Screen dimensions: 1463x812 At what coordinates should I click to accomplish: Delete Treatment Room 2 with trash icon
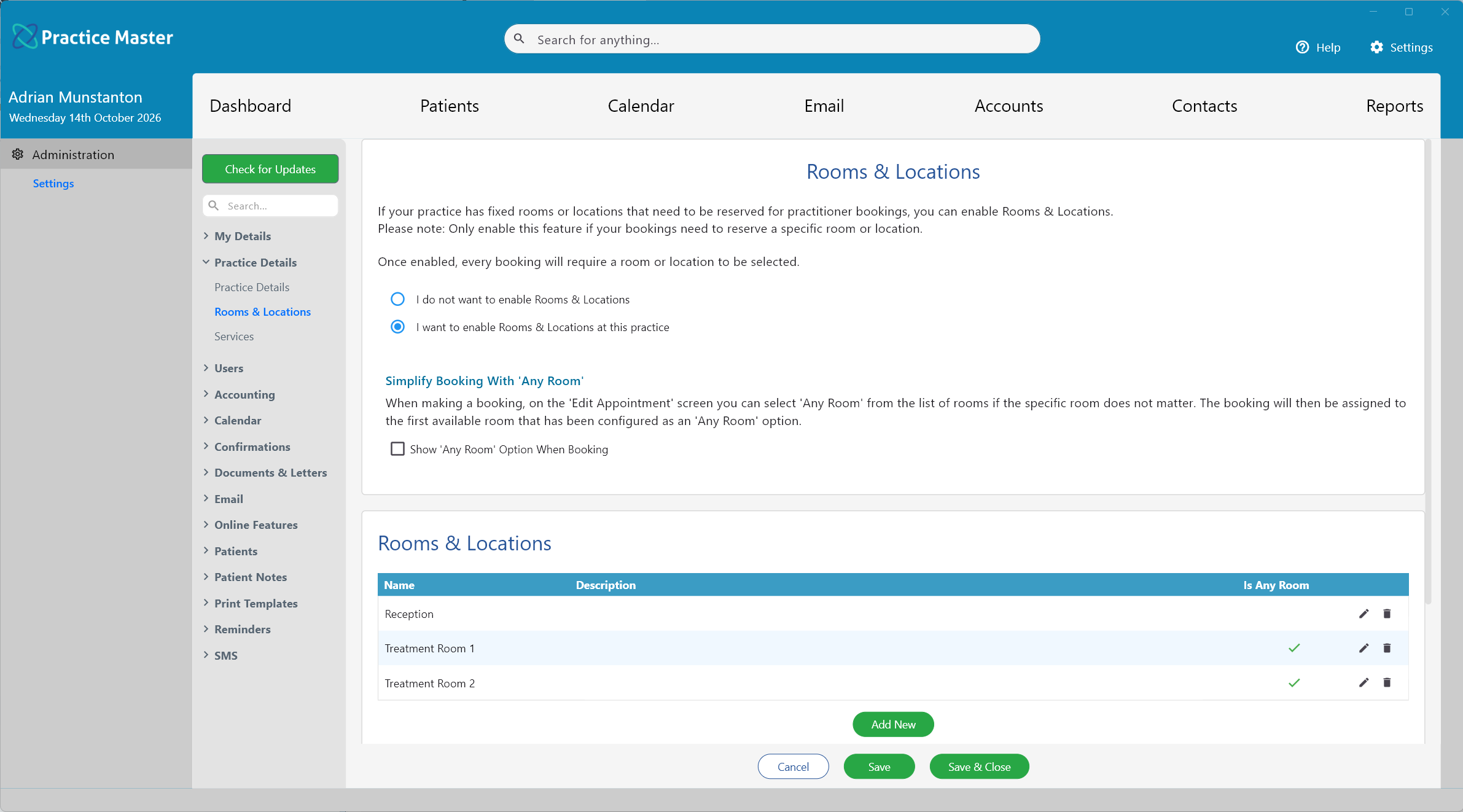click(1387, 682)
